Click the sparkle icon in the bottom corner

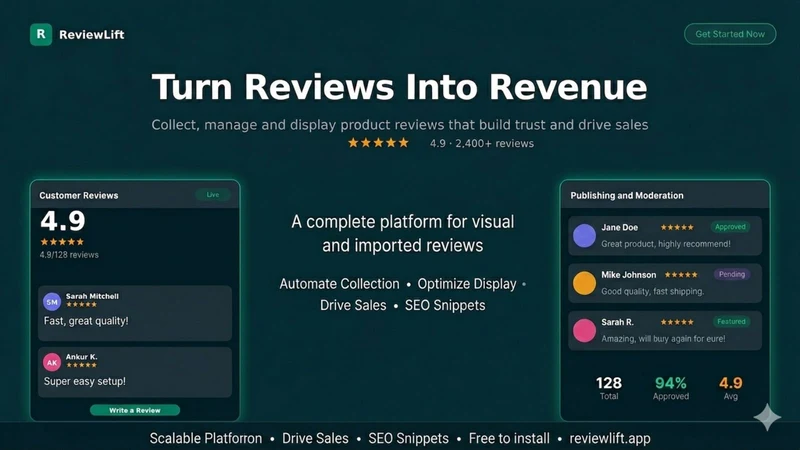767,417
